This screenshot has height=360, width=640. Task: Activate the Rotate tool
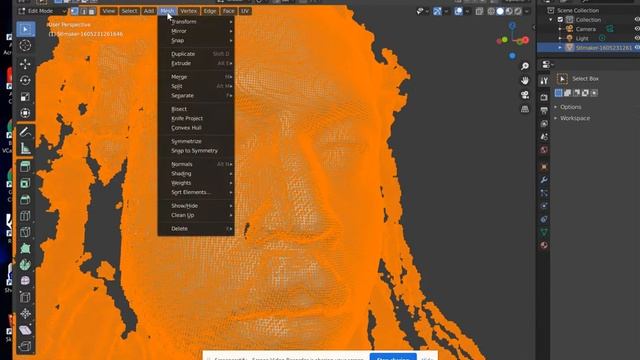pyautogui.click(x=25, y=80)
